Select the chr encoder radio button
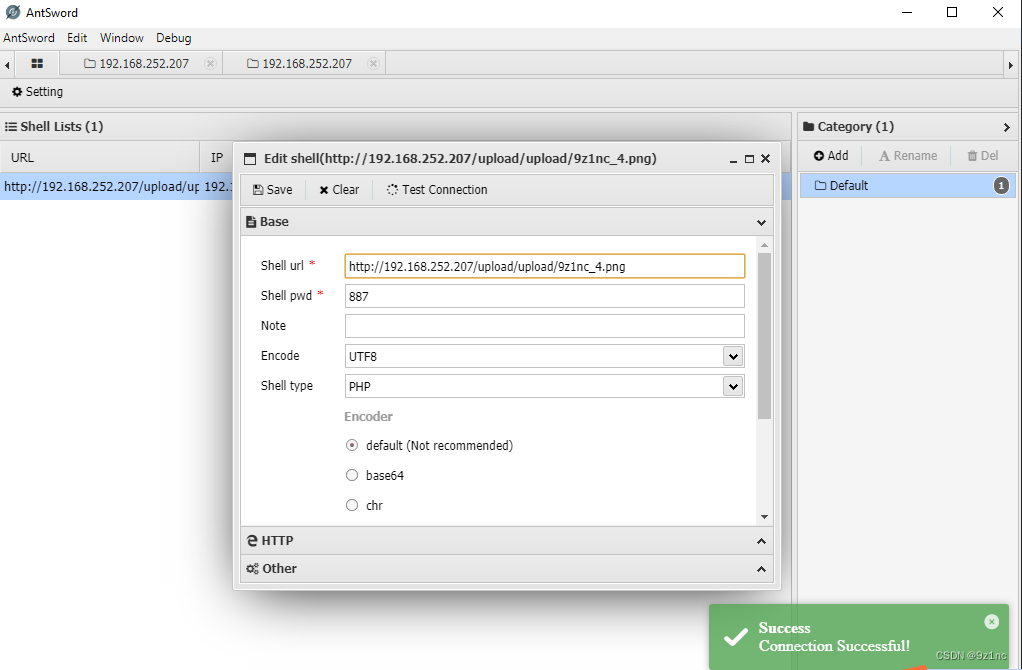Viewport: 1022px width, 670px height. (352, 505)
